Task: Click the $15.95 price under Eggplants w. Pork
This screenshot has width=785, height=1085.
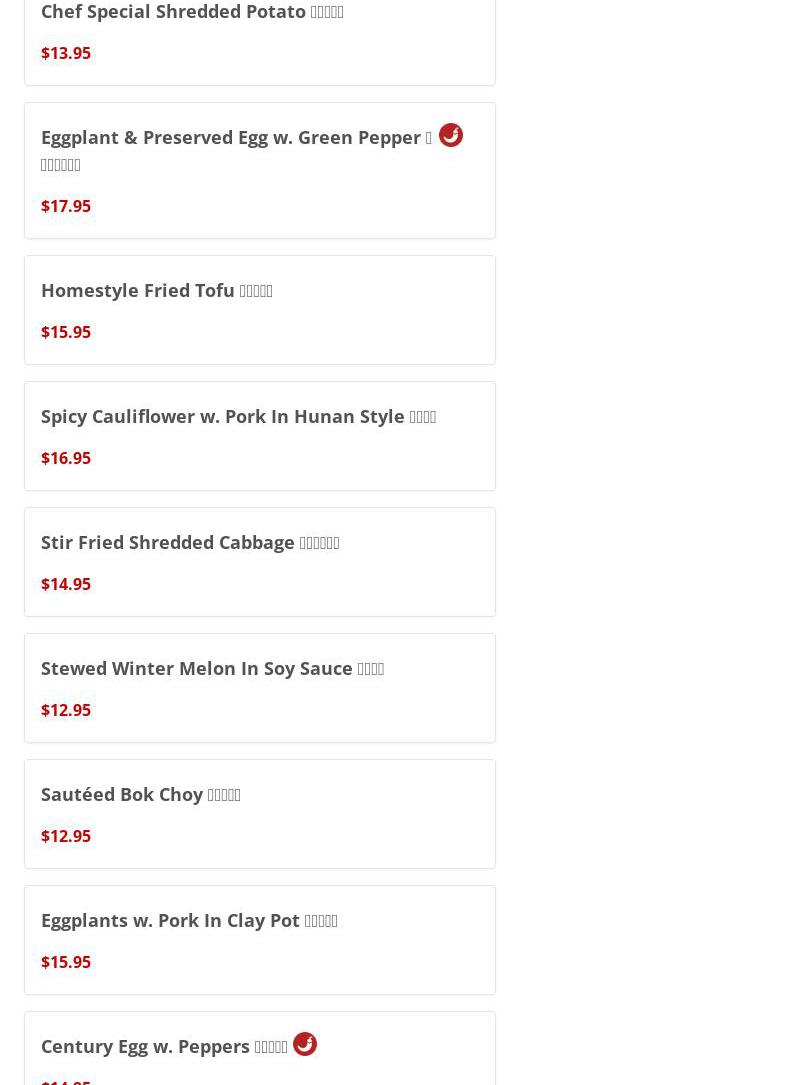Action: (x=66, y=962)
